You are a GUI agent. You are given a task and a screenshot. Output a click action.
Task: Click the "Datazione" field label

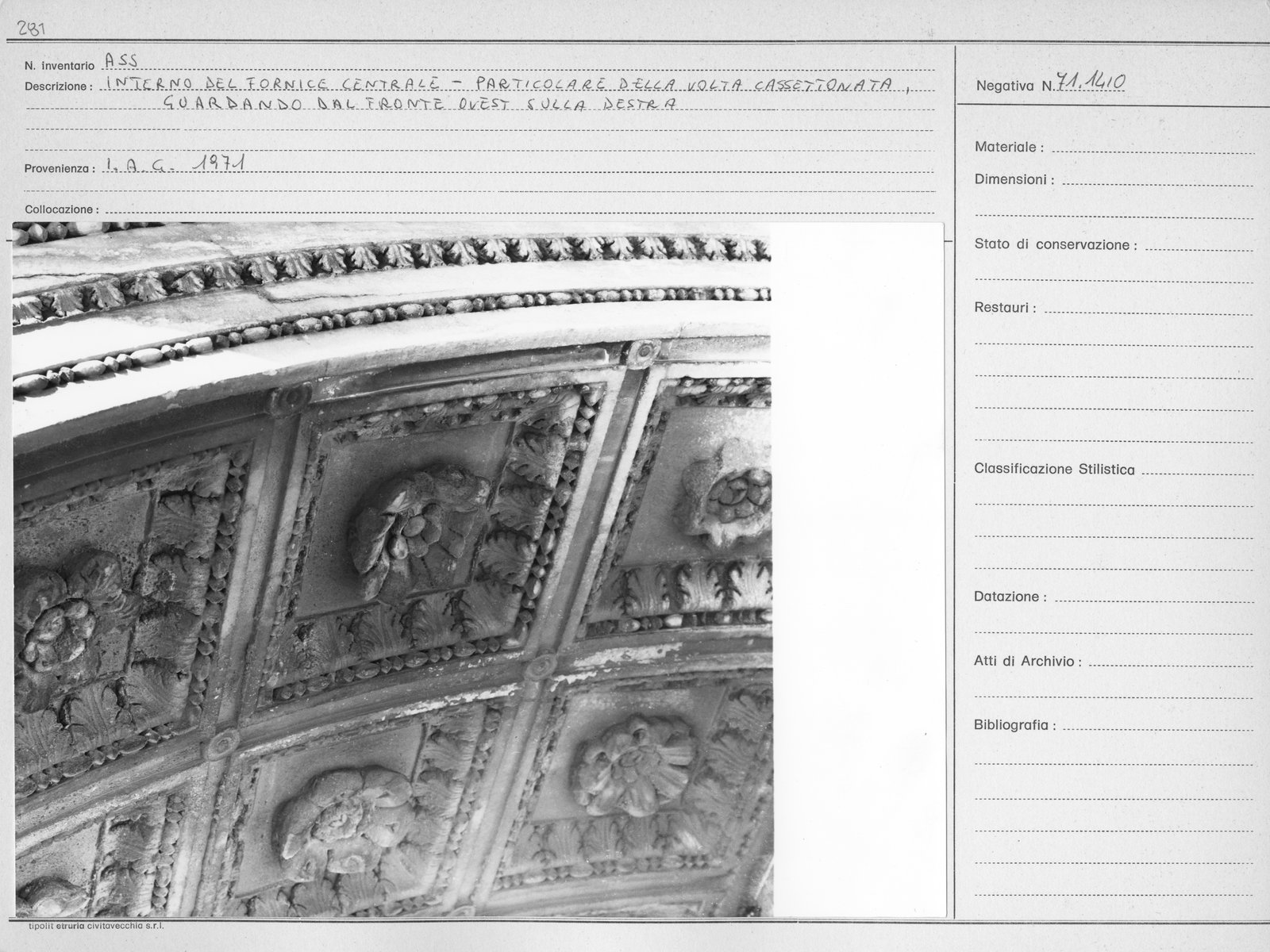1010,597
